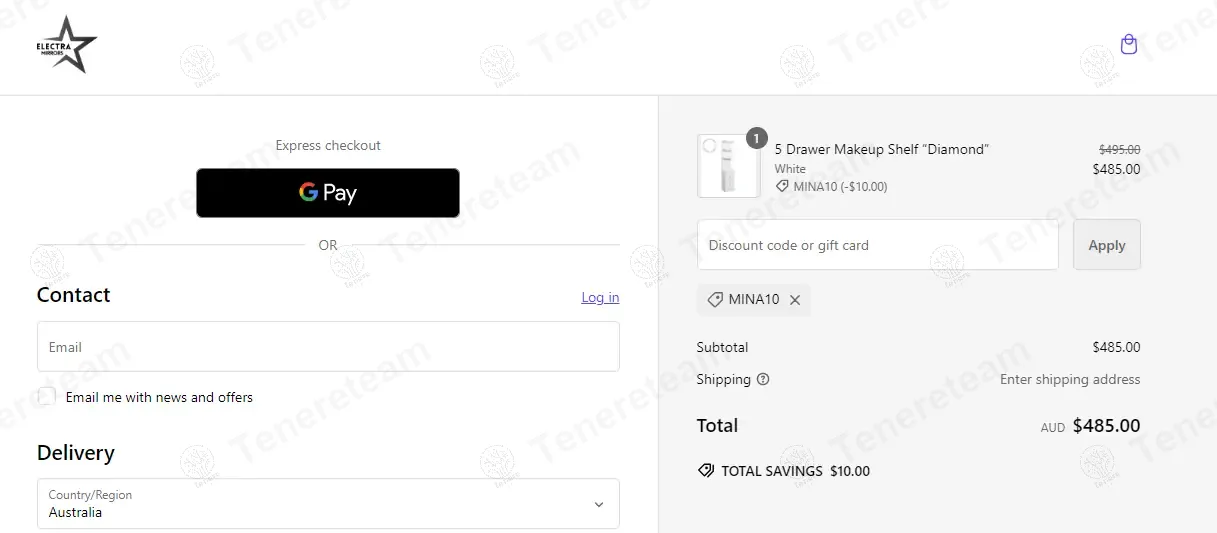Click the 'Email me with news and offers' label
This screenshot has height=533, width=1217.
[159, 397]
